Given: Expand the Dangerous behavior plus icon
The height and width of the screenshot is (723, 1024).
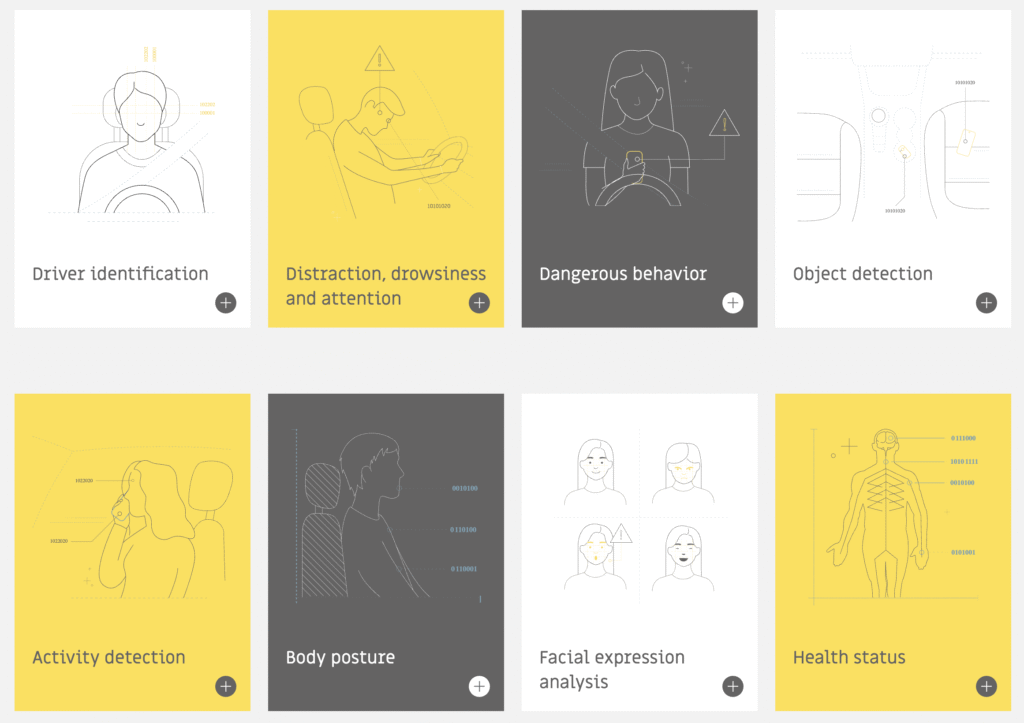Looking at the screenshot, I should [x=733, y=302].
